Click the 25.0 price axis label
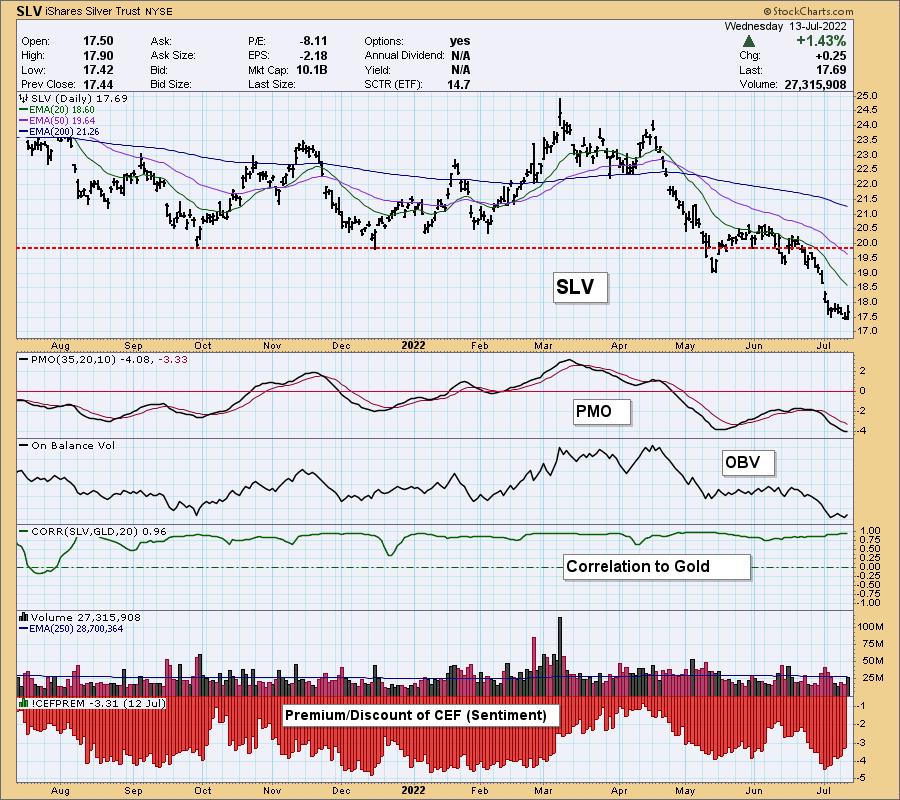Image resolution: width=900 pixels, height=800 pixels. (x=869, y=95)
